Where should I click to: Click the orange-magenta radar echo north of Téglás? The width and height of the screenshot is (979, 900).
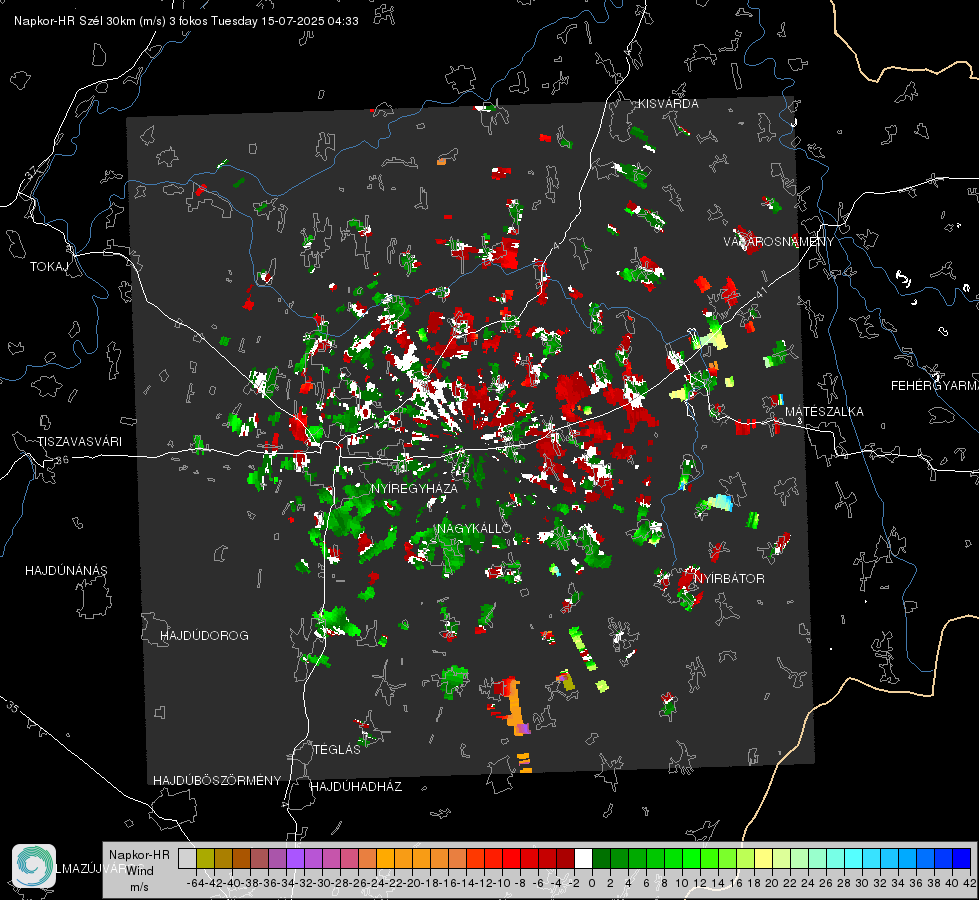pyautogui.click(x=516, y=708)
